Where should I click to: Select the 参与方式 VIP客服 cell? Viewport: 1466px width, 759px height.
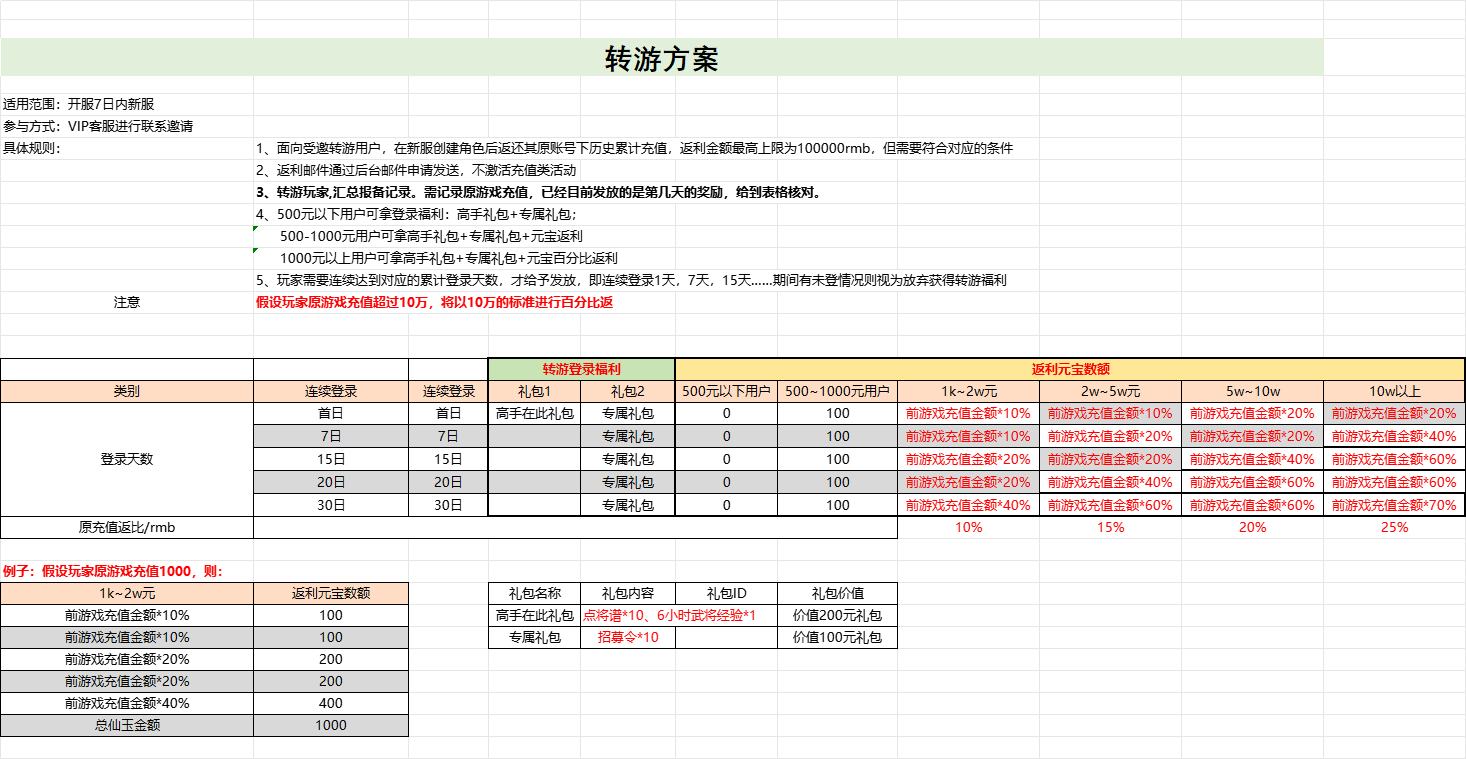(x=98, y=126)
